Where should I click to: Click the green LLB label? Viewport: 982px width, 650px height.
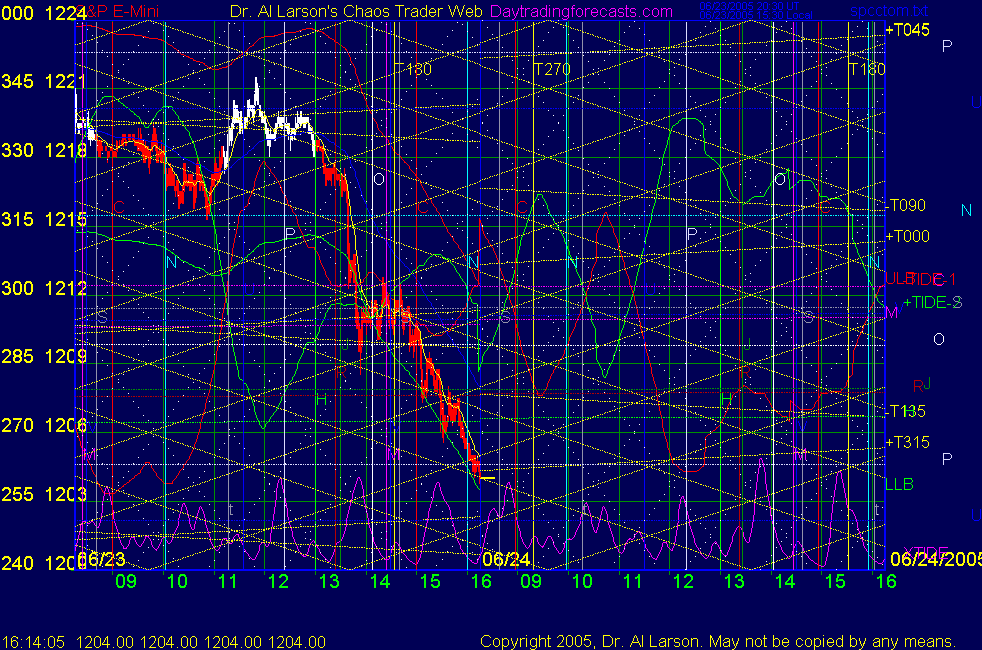pos(899,484)
